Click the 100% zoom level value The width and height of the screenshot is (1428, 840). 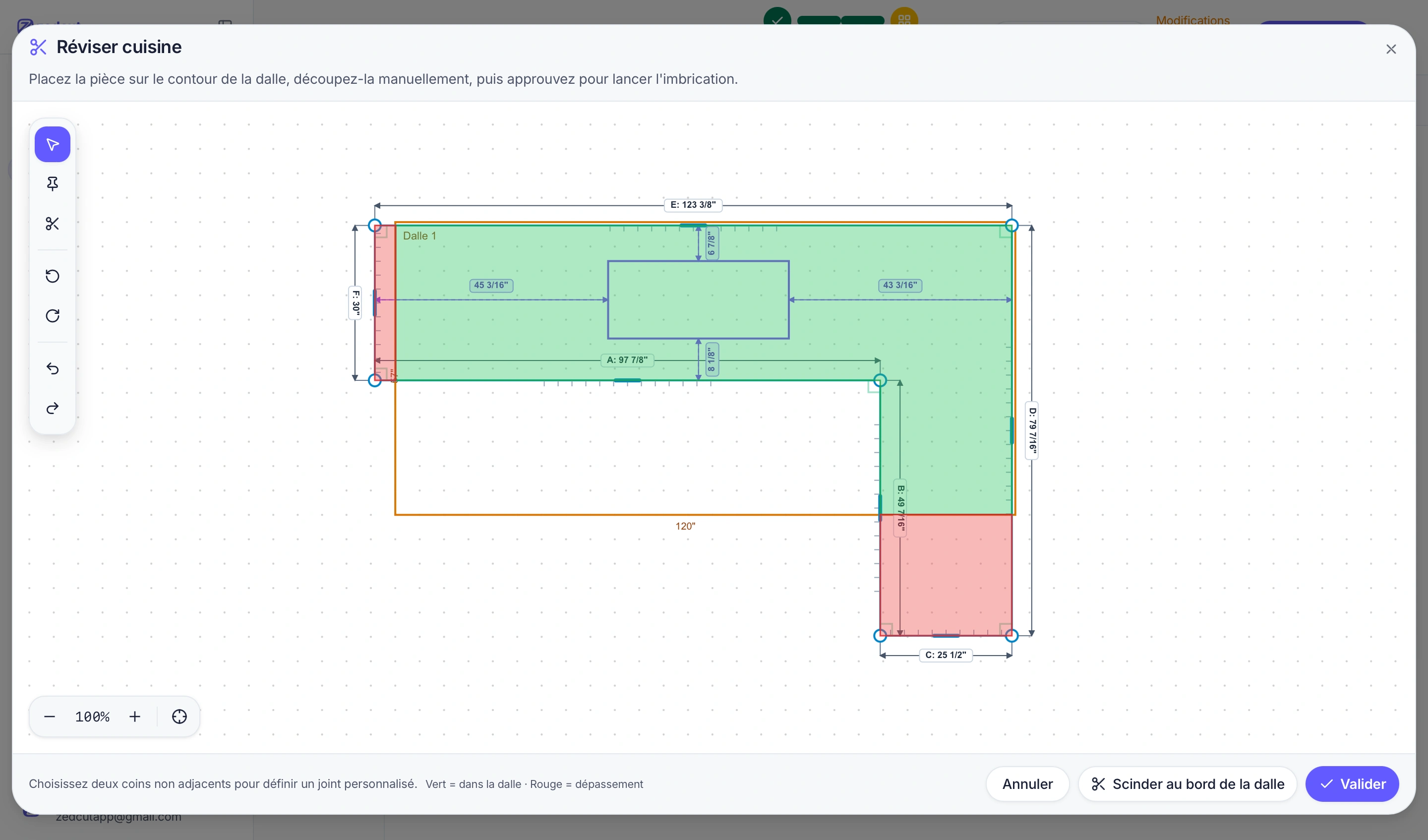click(x=92, y=717)
